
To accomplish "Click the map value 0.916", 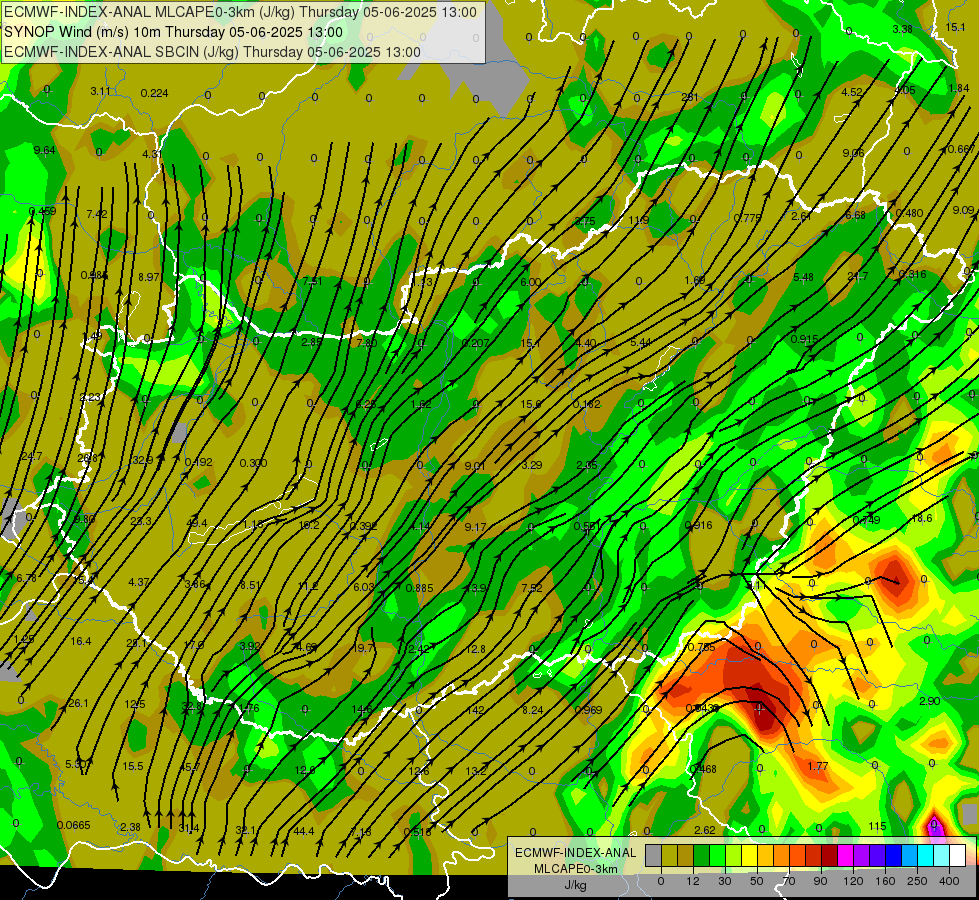I will pos(698,525).
